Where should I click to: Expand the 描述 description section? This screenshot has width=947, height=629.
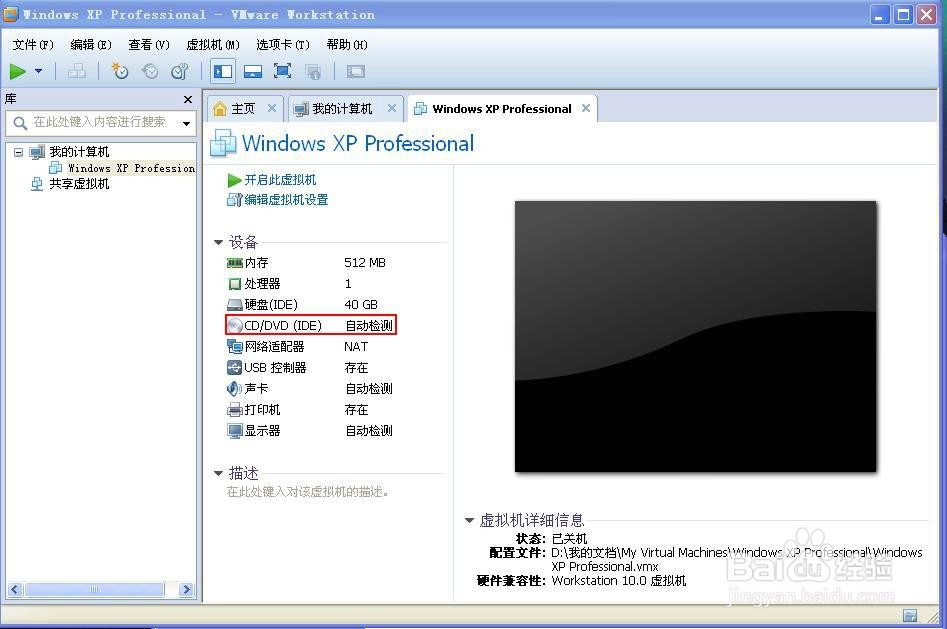click(x=218, y=473)
